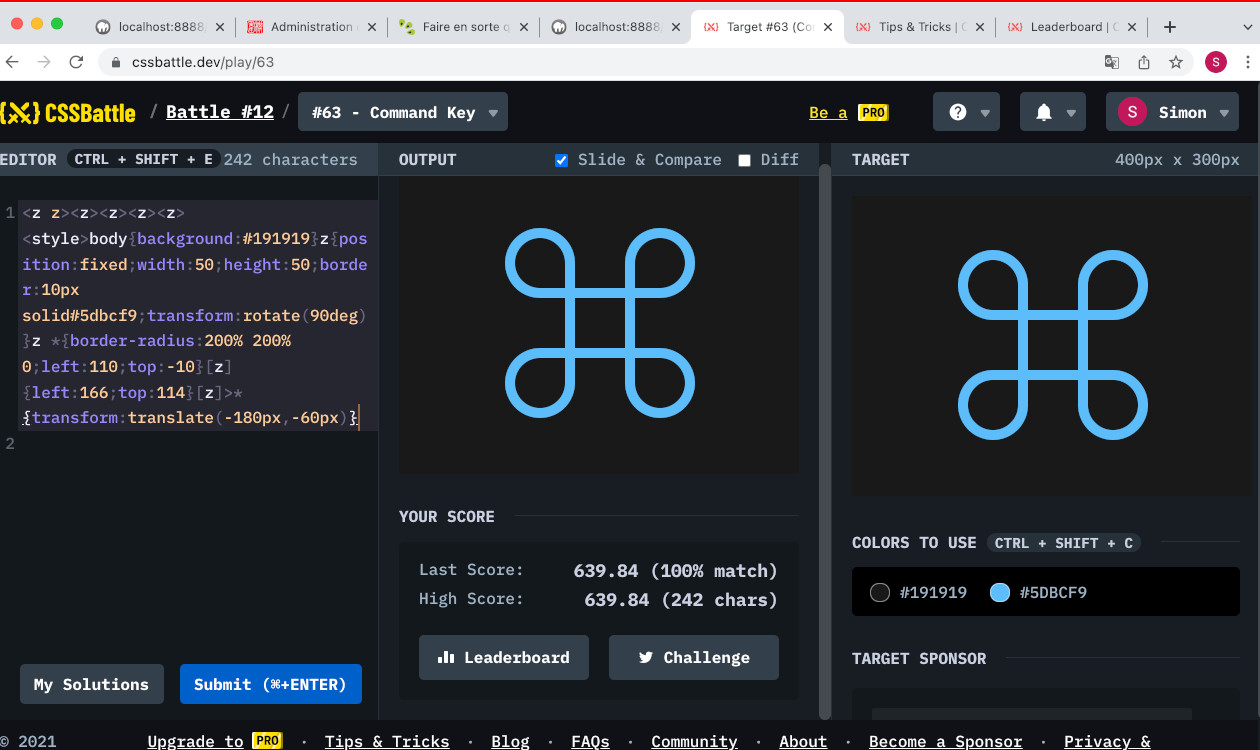Viewport: 1260px width, 750px height.
Task: Click the Twitter Challenge button
Action: coord(693,657)
